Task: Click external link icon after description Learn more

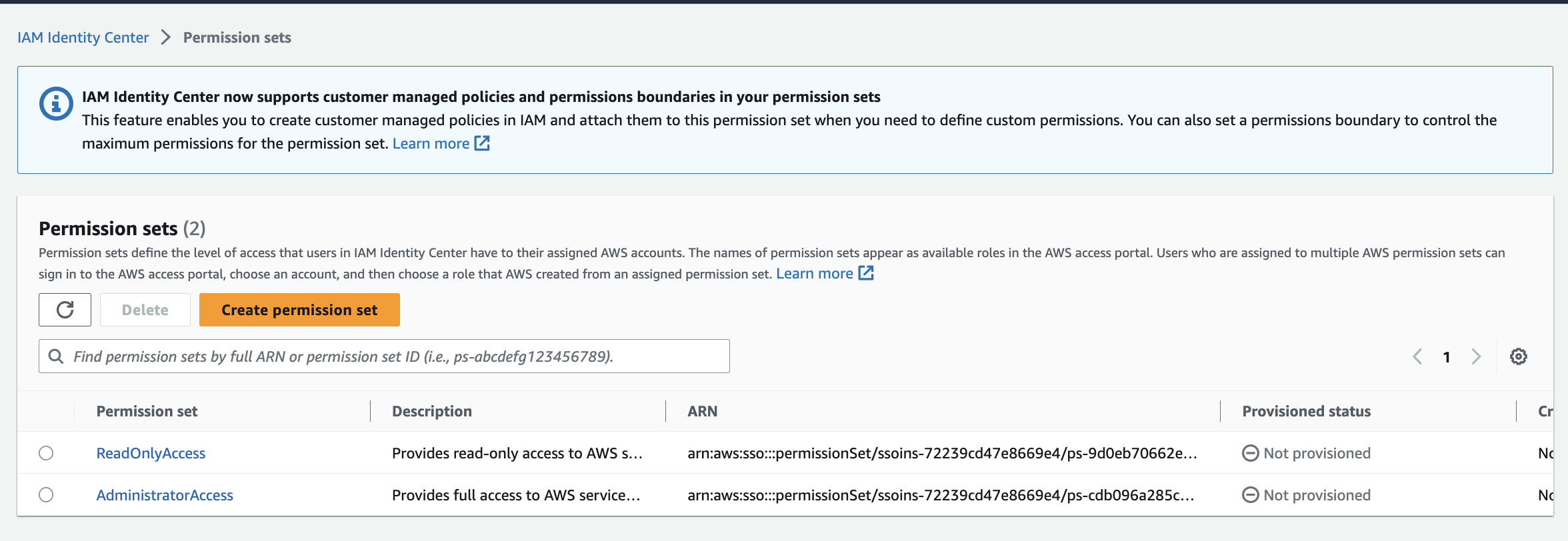Action: (x=866, y=273)
